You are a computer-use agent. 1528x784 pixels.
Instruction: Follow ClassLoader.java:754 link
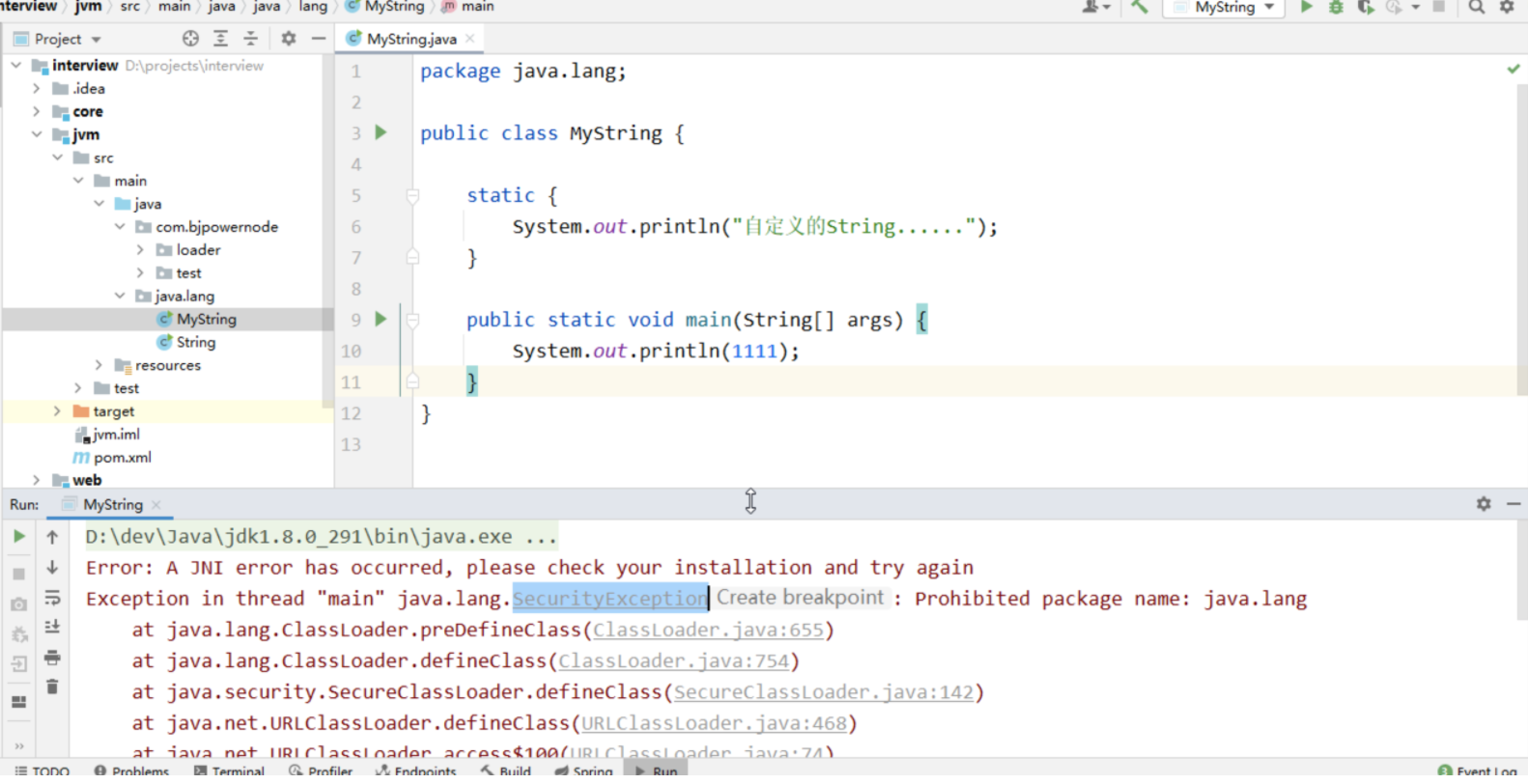point(673,660)
